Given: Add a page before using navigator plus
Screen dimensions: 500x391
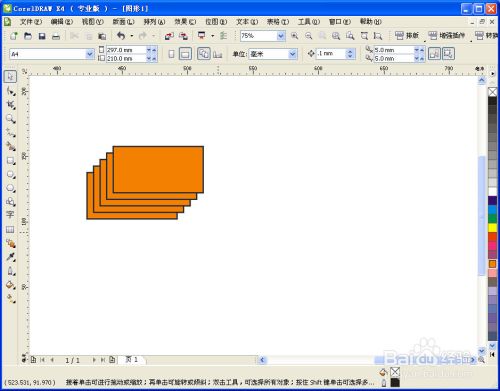Looking at the screenshot, I should 33,360.
